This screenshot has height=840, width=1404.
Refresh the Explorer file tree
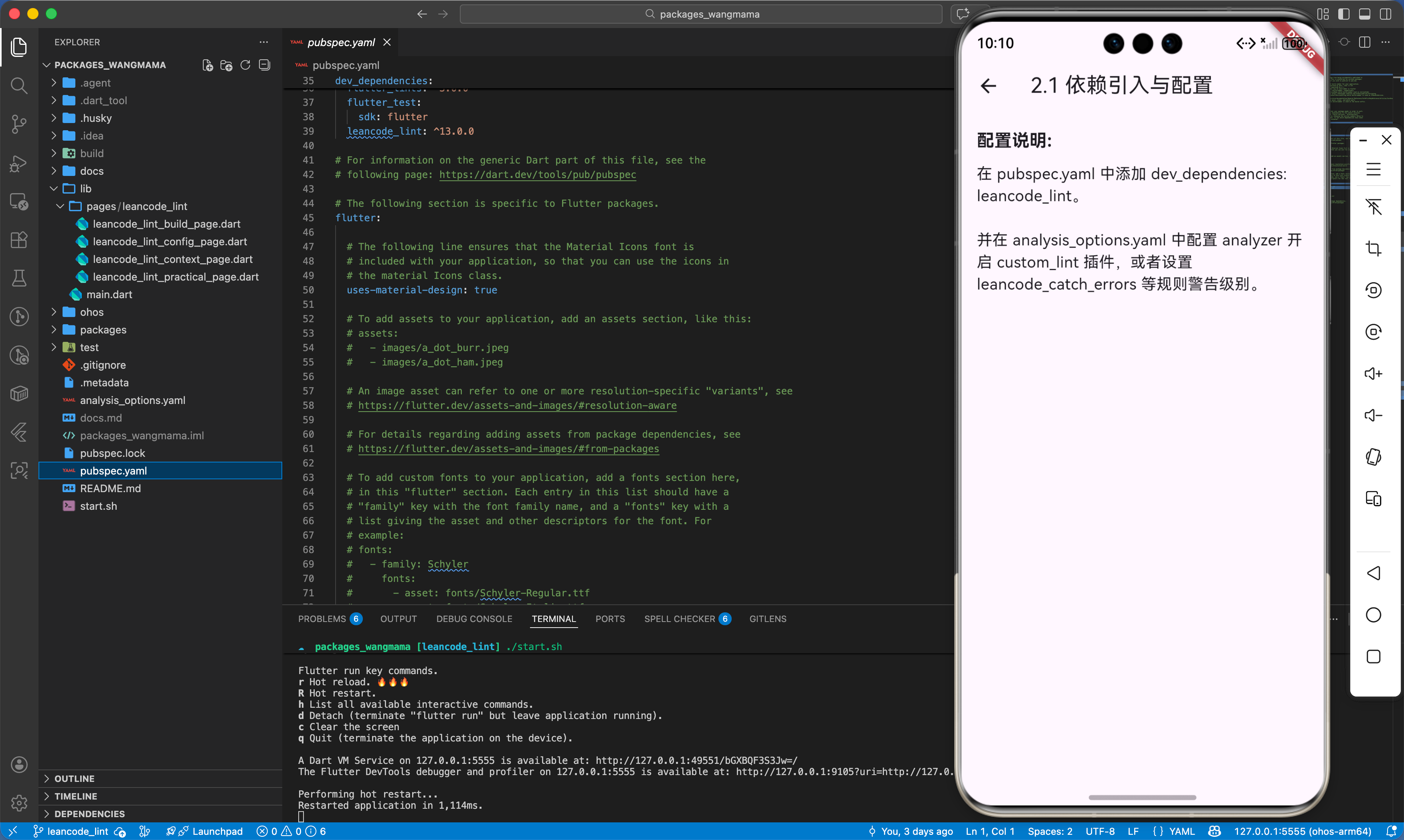(x=245, y=65)
